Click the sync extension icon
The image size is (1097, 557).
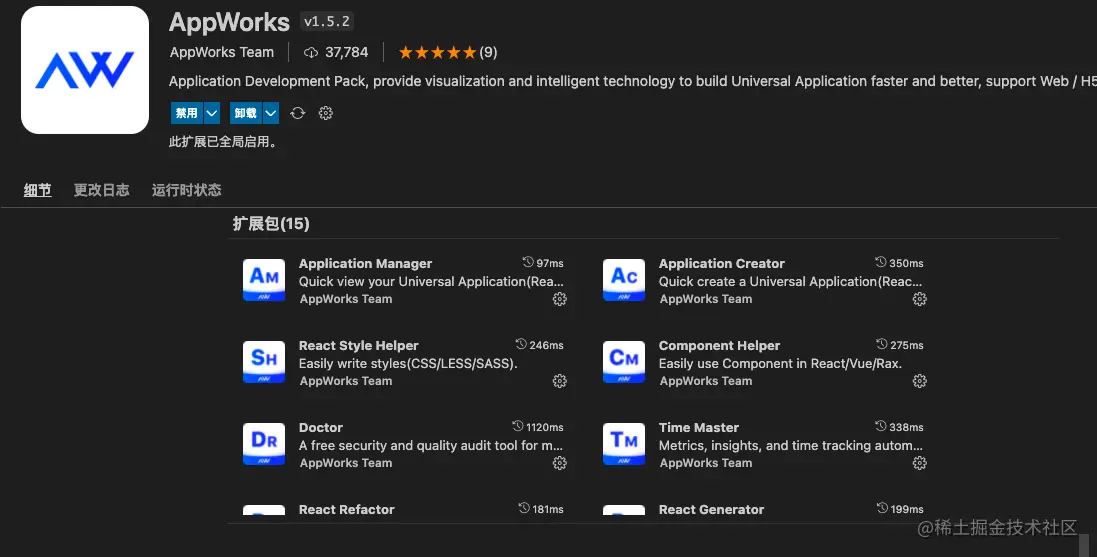pos(297,113)
